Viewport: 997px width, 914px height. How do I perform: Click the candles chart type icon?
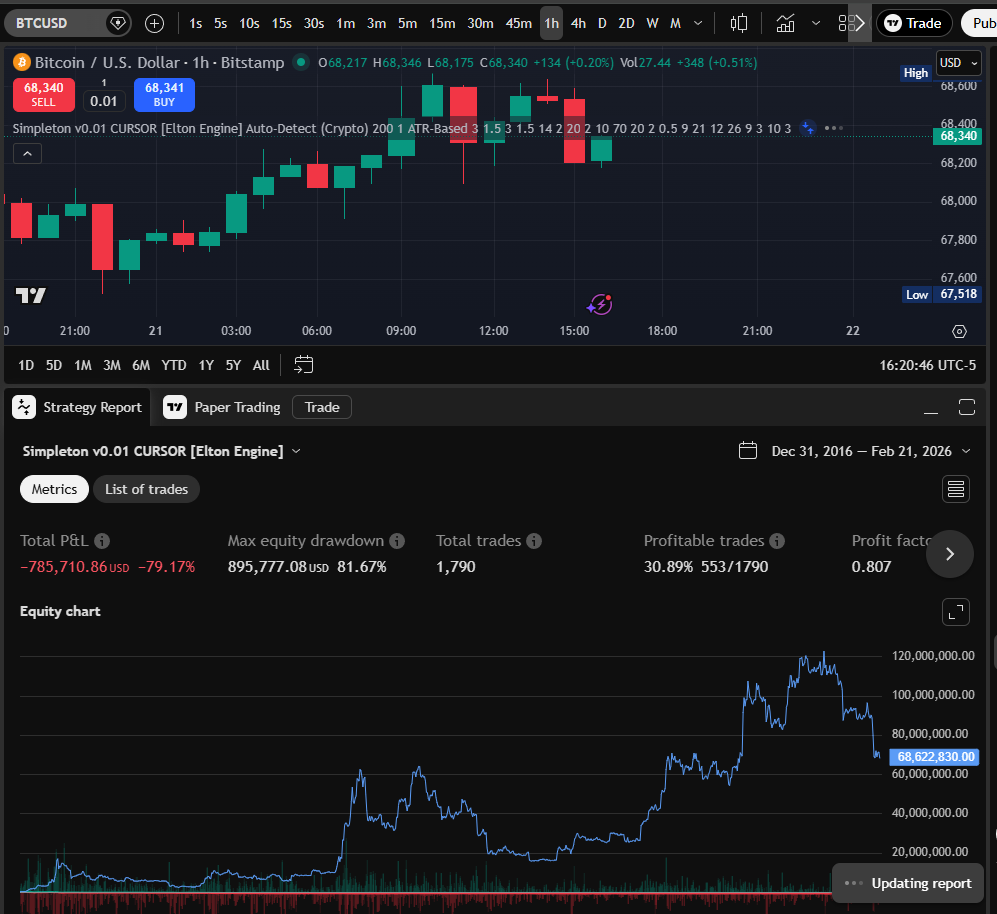(739, 22)
